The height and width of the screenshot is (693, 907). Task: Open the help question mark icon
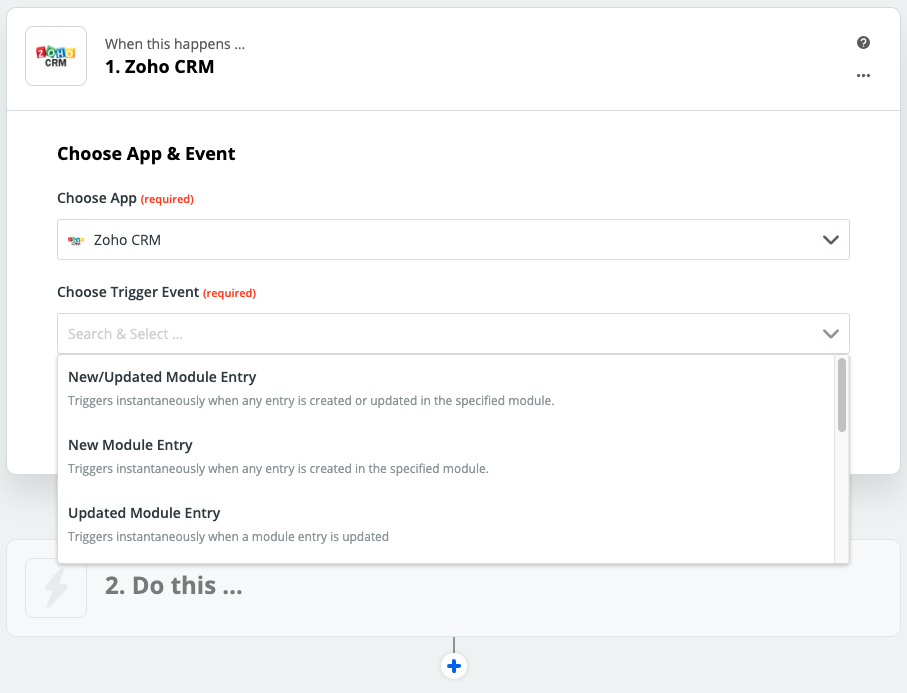pos(863,43)
